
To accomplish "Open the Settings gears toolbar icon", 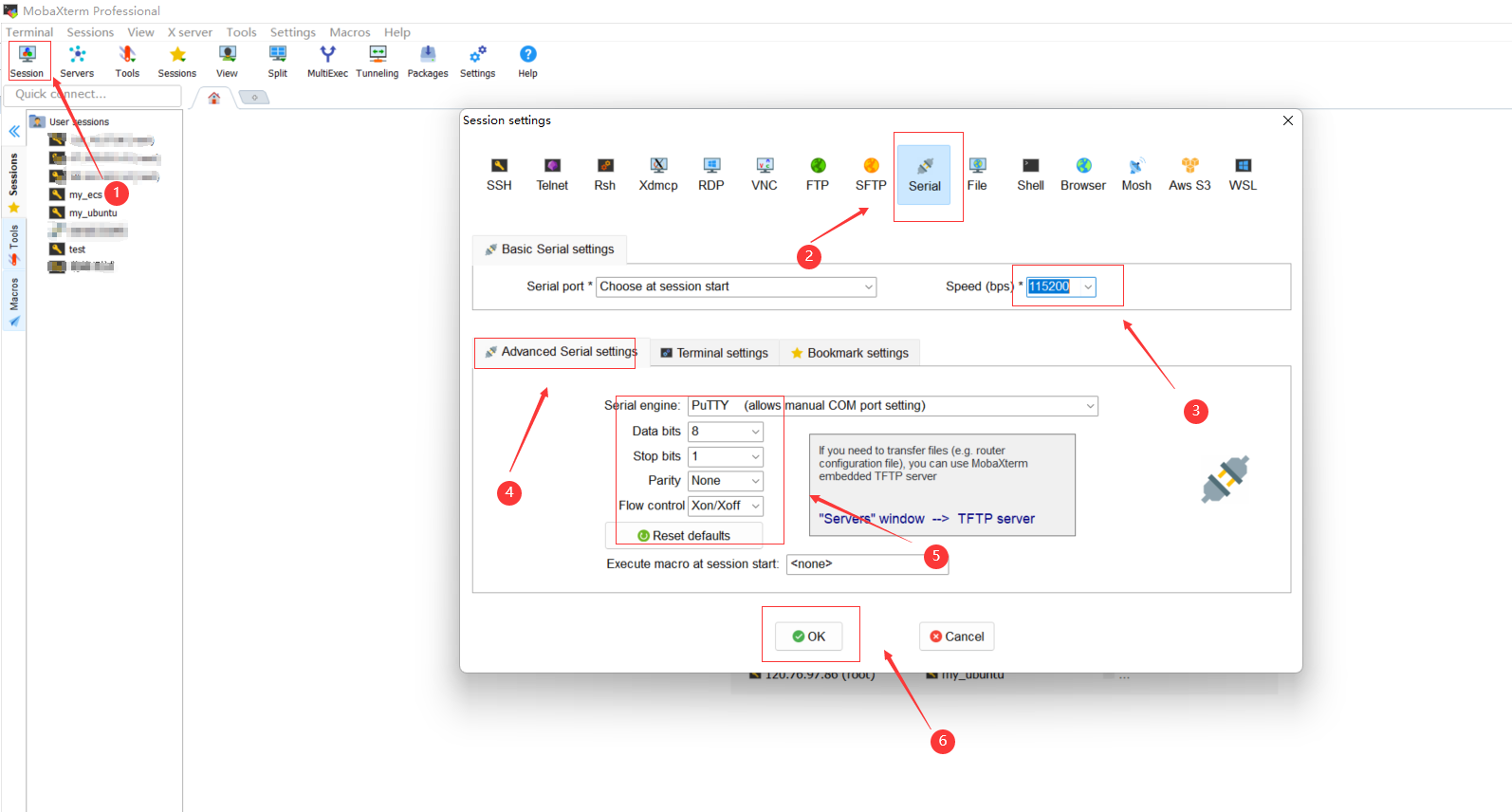I will tap(478, 62).
